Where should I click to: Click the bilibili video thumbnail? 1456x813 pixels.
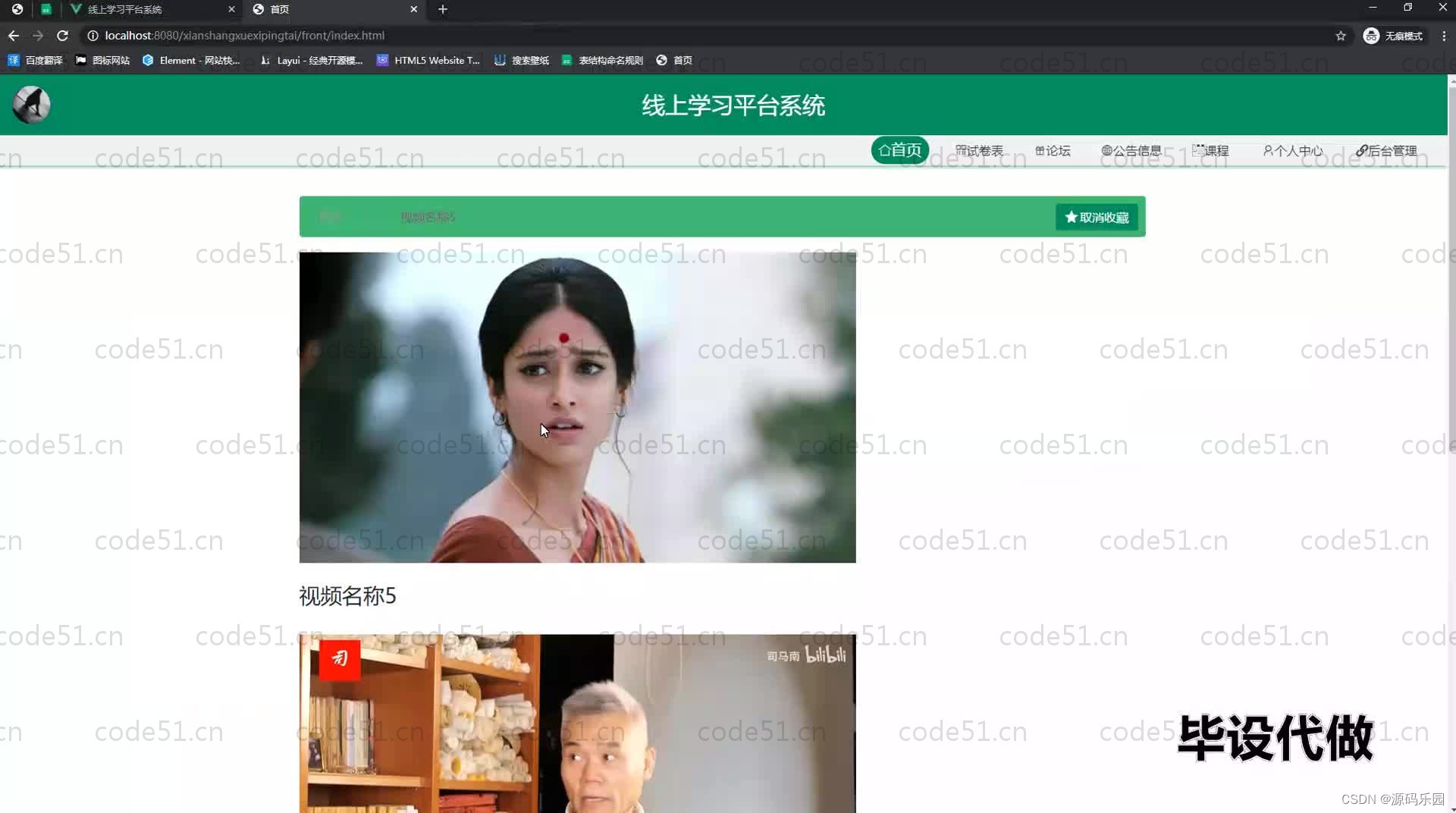click(576, 720)
